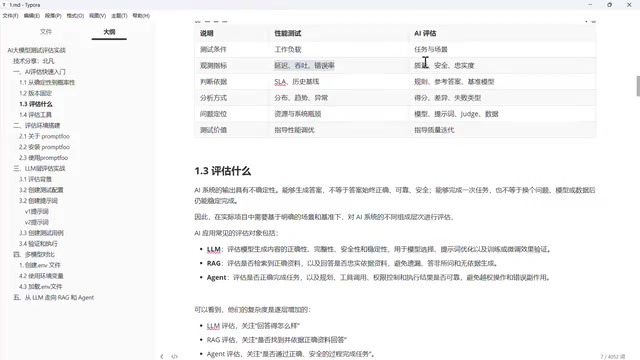This screenshot has width=640, height=360.
Task: Jump to outline item 1.1 从确定性到概率性
Action: click(x=47, y=82)
